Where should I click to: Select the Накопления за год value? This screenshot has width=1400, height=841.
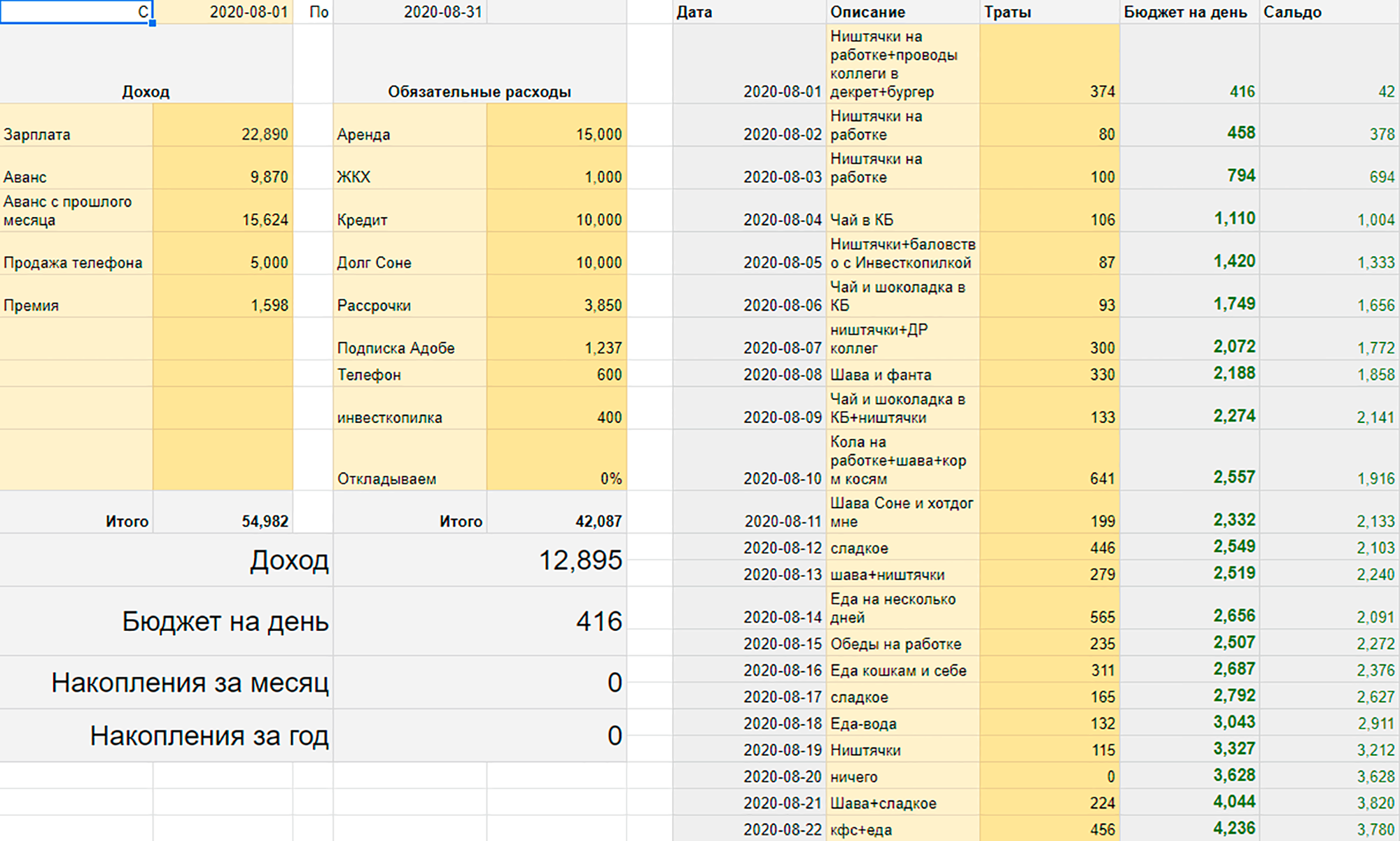pyautogui.click(x=480, y=735)
